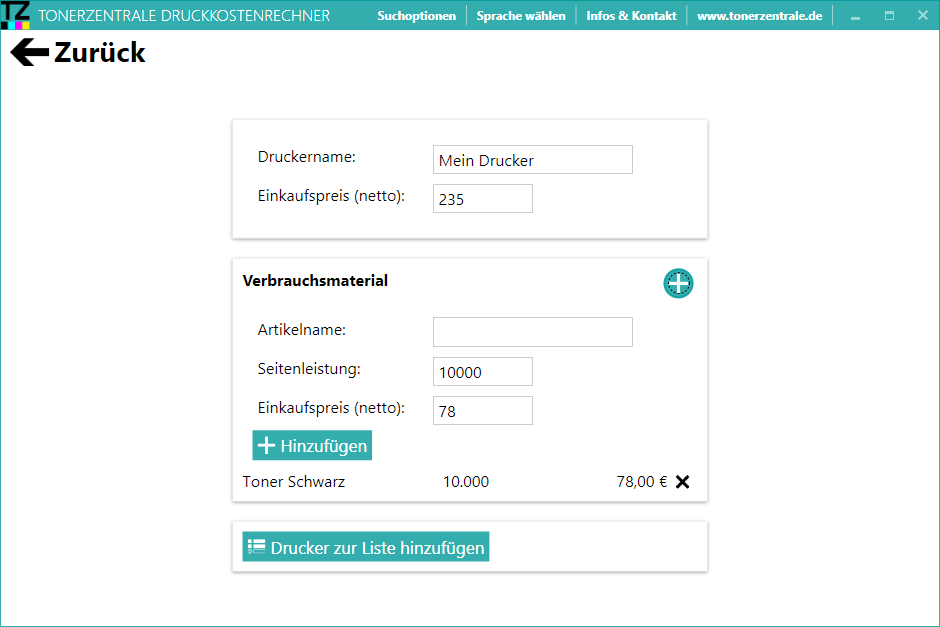
Task: Click the plus icon inside Hinzufügen
Action: (x=266, y=444)
